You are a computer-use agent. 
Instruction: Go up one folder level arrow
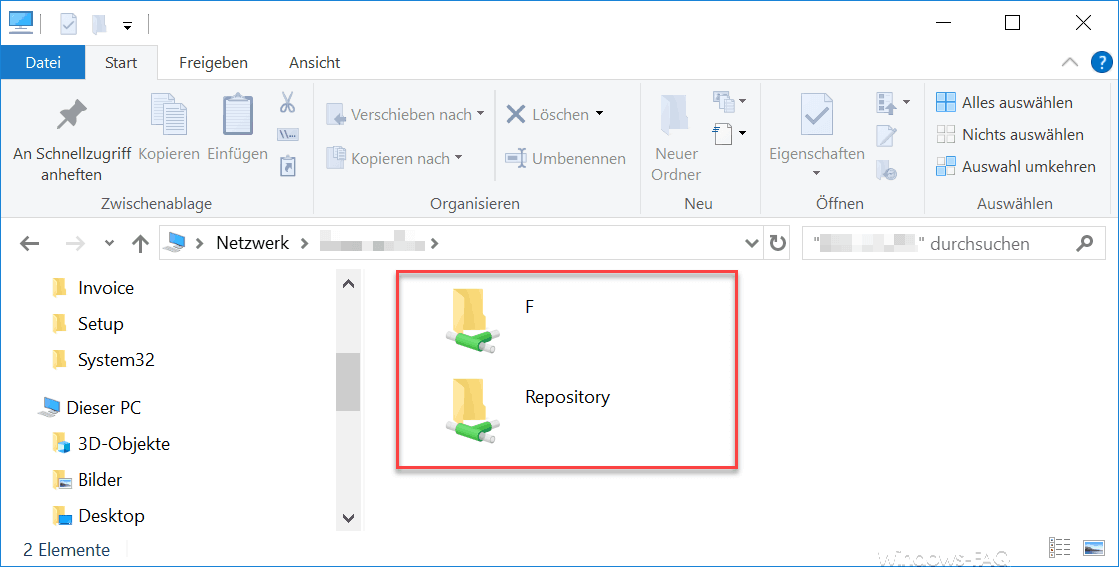(x=141, y=243)
